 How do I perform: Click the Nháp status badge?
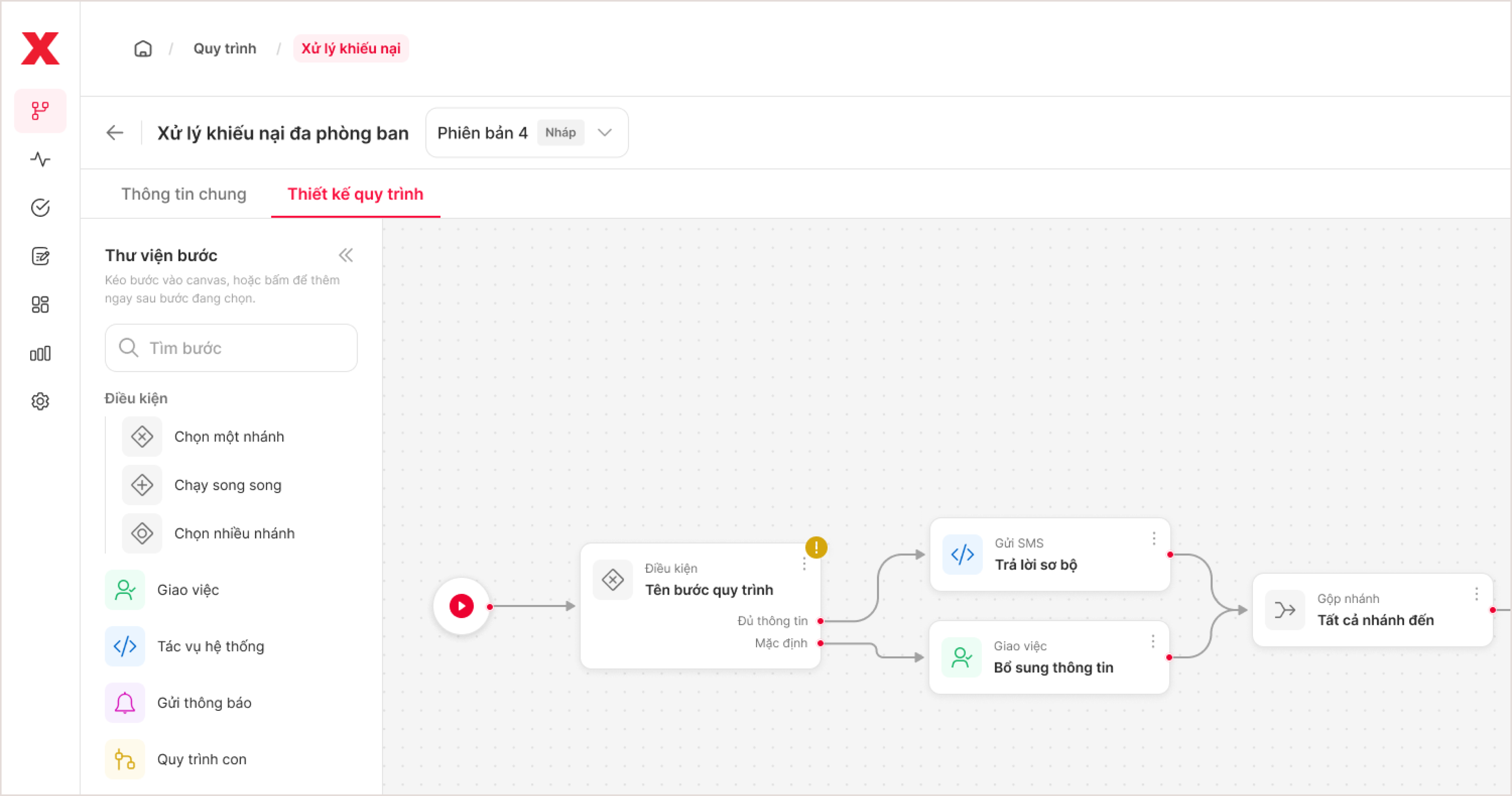pyautogui.click(x=560, y=133)
